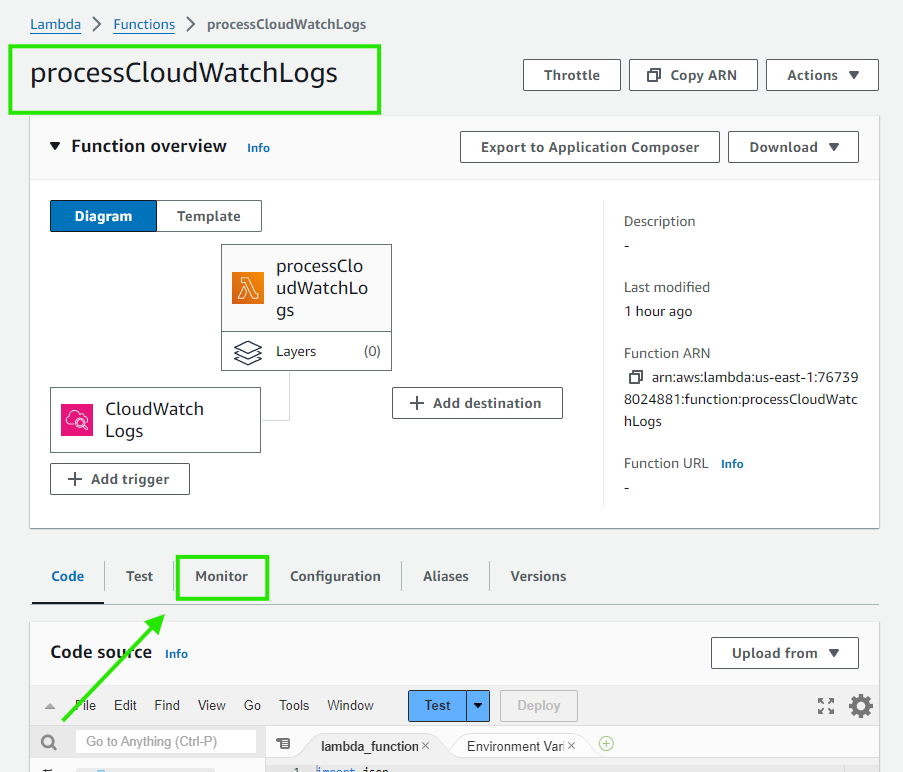The image size is (903, 772).
Task: Open the Upload from dropdown
Action: pyautogui.click(x=784, y=653)
